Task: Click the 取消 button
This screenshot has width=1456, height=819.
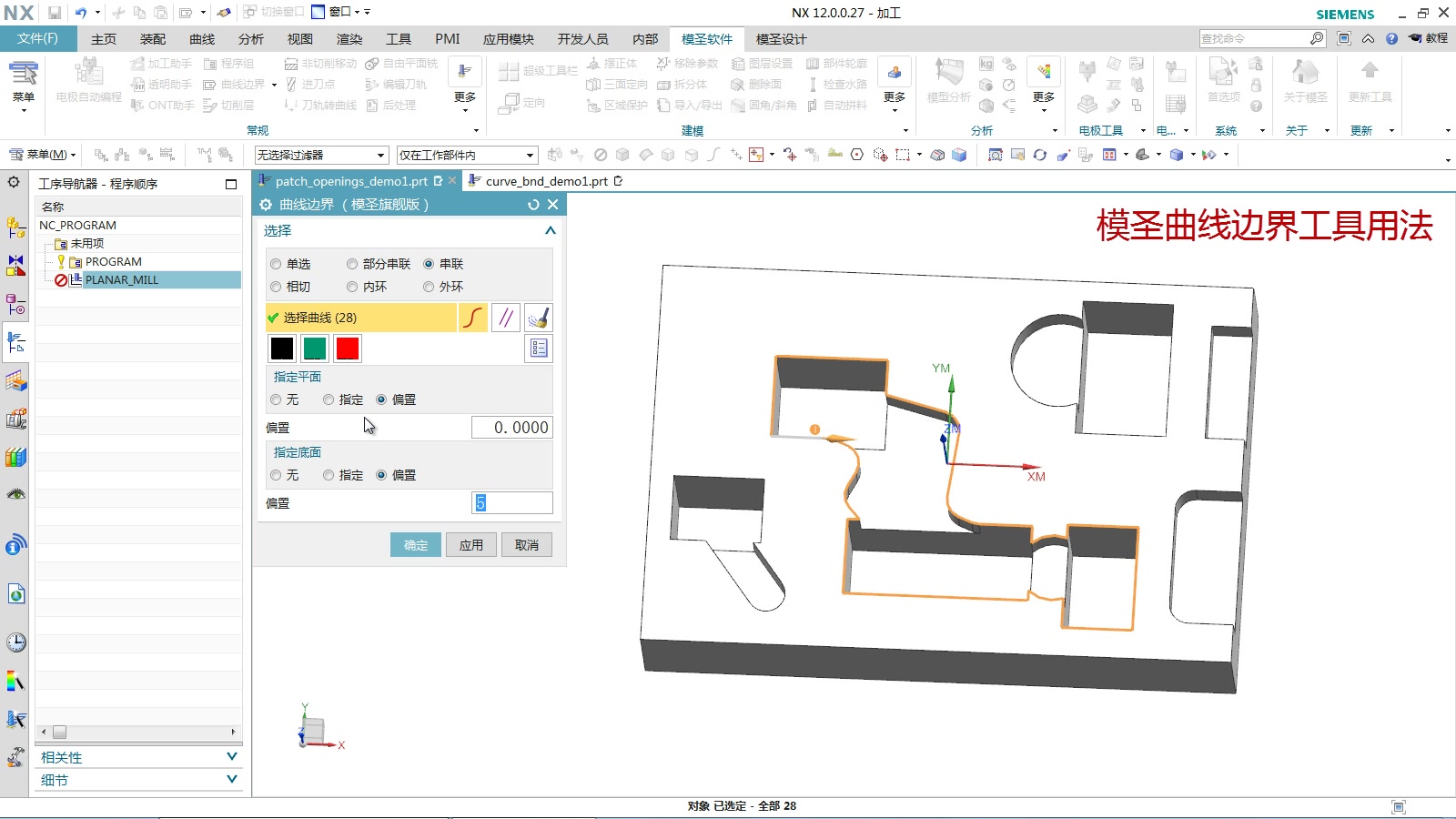Action: (x=527, y=545)
